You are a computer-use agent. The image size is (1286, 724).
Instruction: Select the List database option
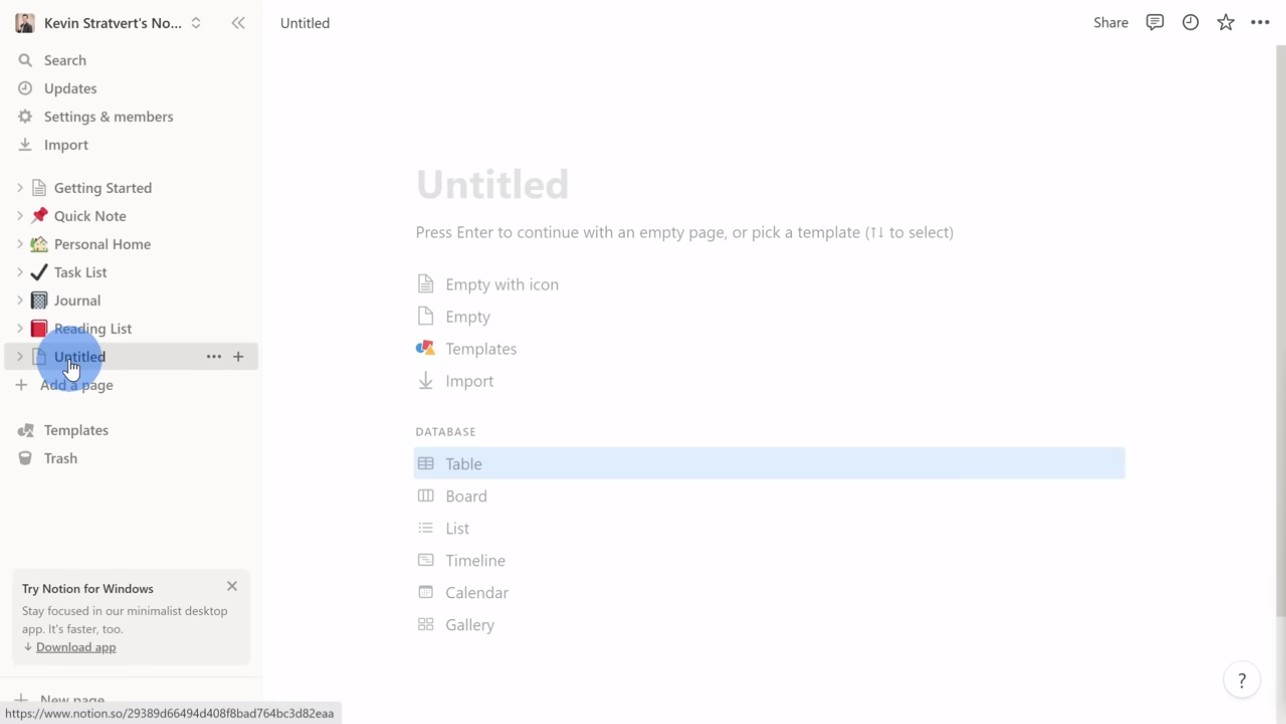[x=769, y=528]
